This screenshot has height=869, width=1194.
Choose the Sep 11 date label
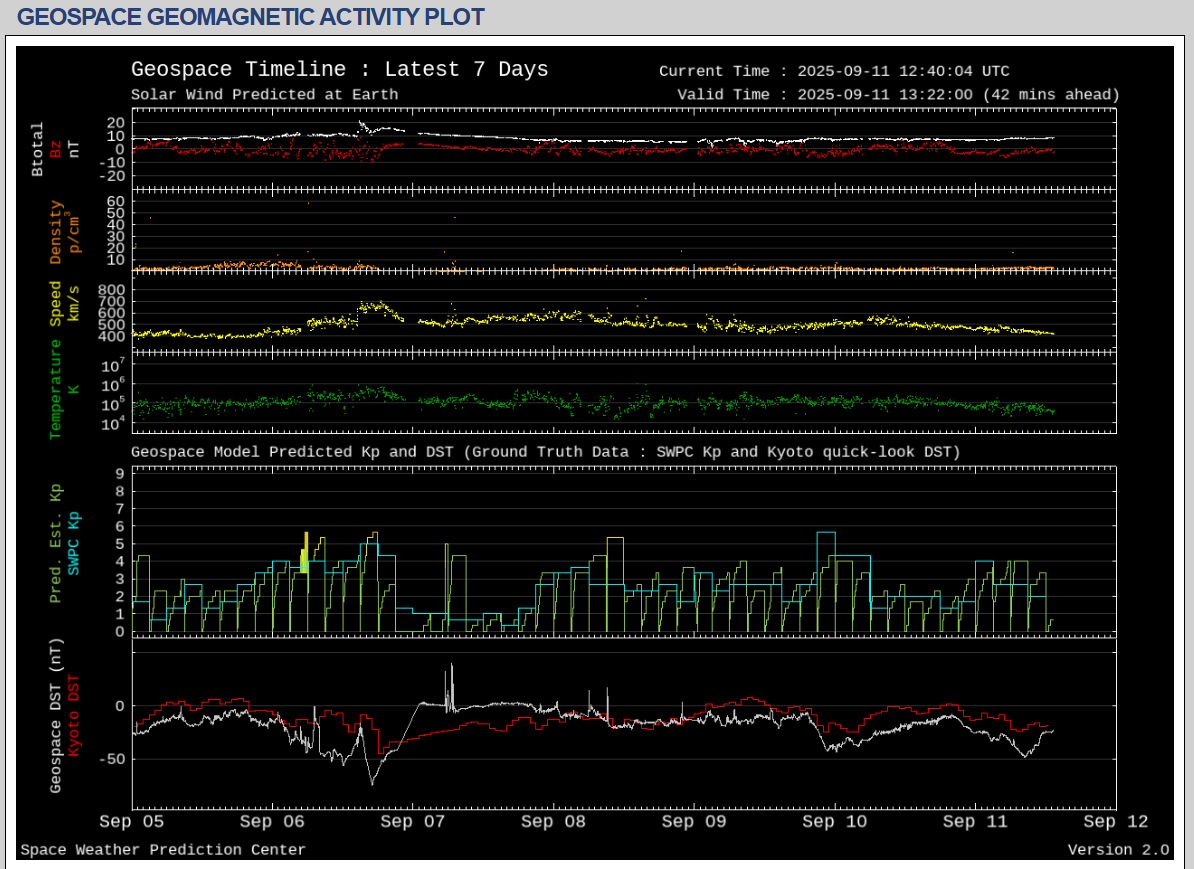[975, 822]
